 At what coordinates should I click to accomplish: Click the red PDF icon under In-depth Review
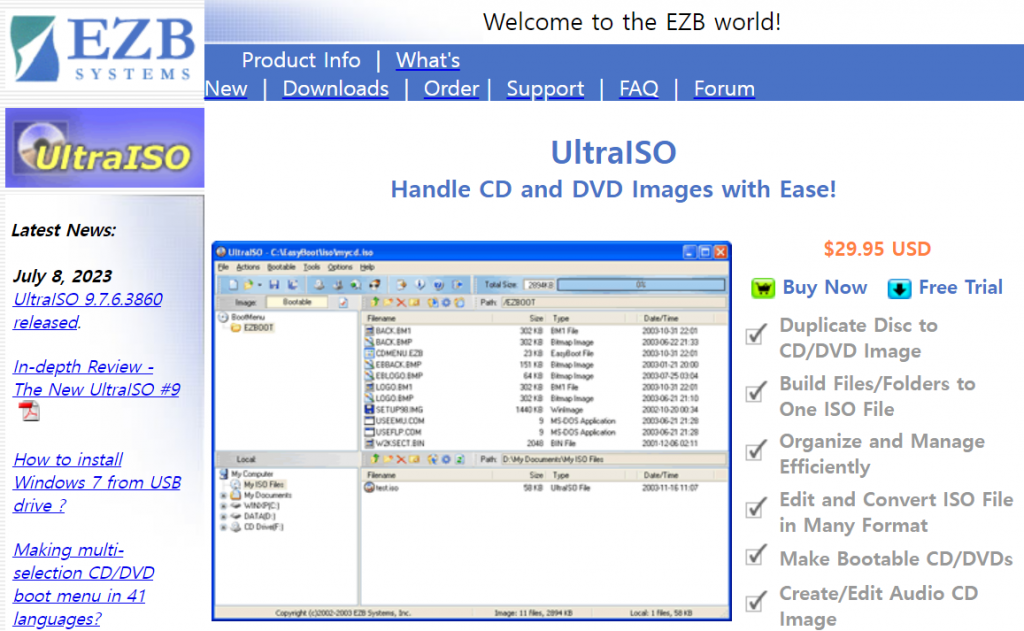pos(29,412)
